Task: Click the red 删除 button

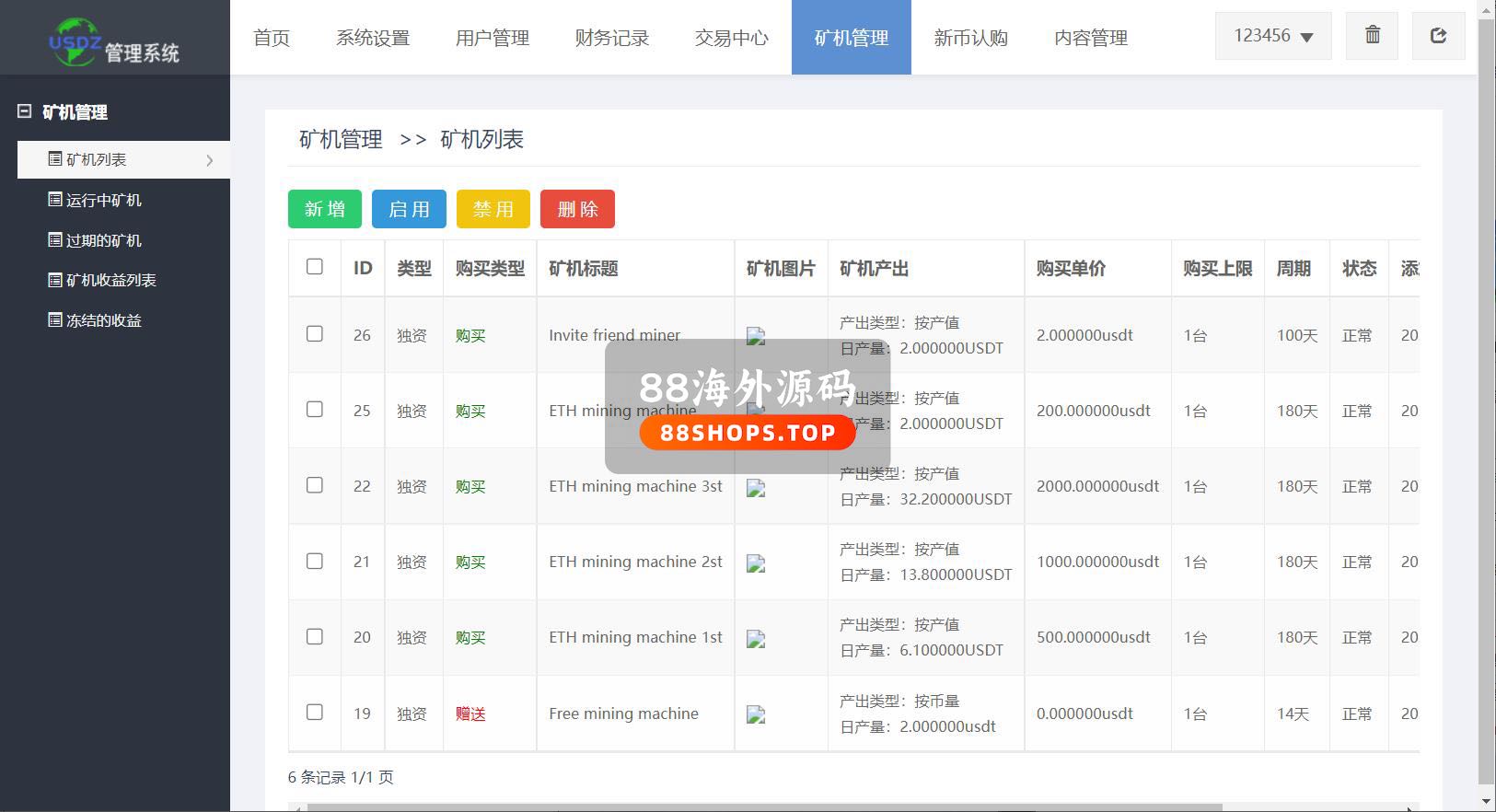Action: tap(577, 209)
